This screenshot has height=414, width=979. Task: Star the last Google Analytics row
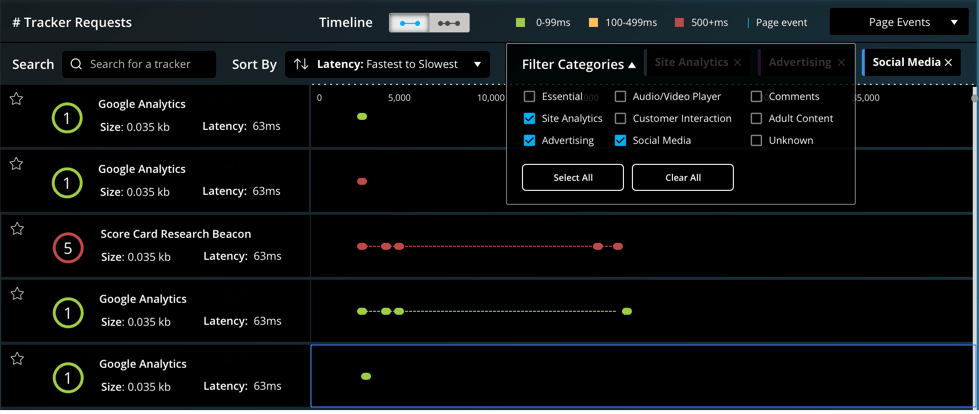pyautogui.click(x=16, y=359)
